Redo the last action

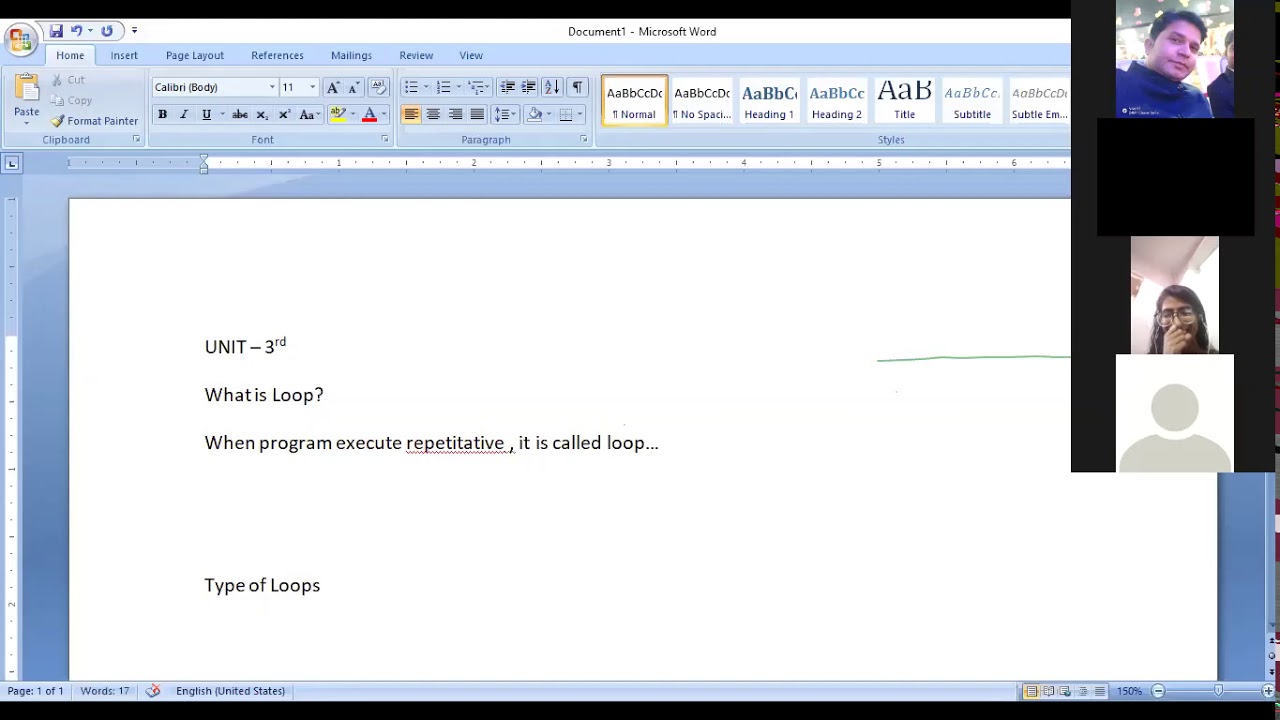(107, 31)
